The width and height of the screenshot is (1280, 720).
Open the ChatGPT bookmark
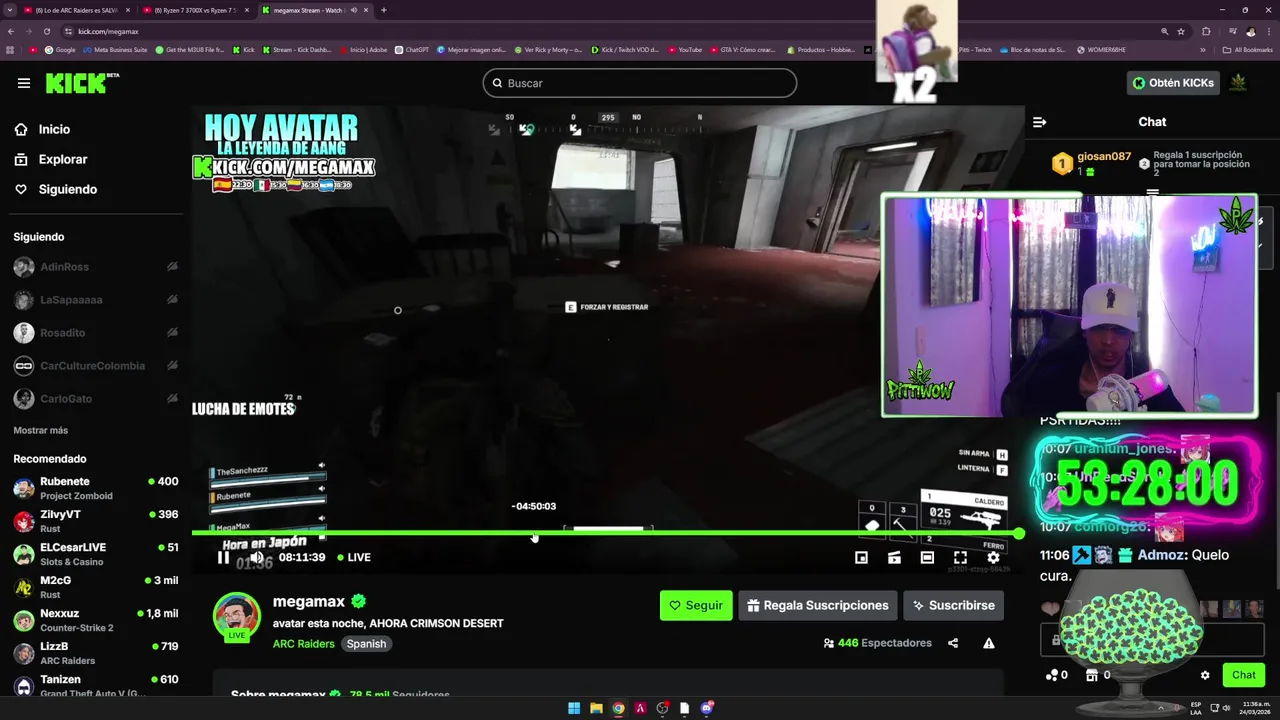(412, 49)
